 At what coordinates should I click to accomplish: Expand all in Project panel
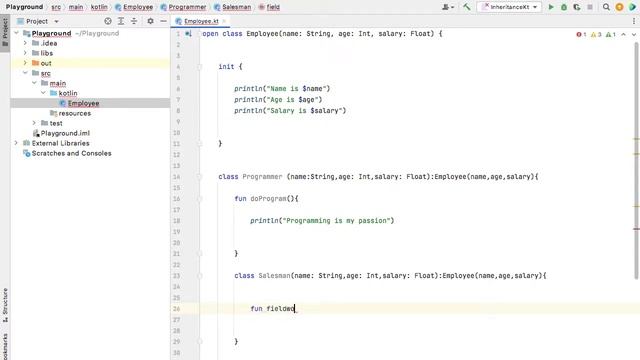[x=121, y=21]
